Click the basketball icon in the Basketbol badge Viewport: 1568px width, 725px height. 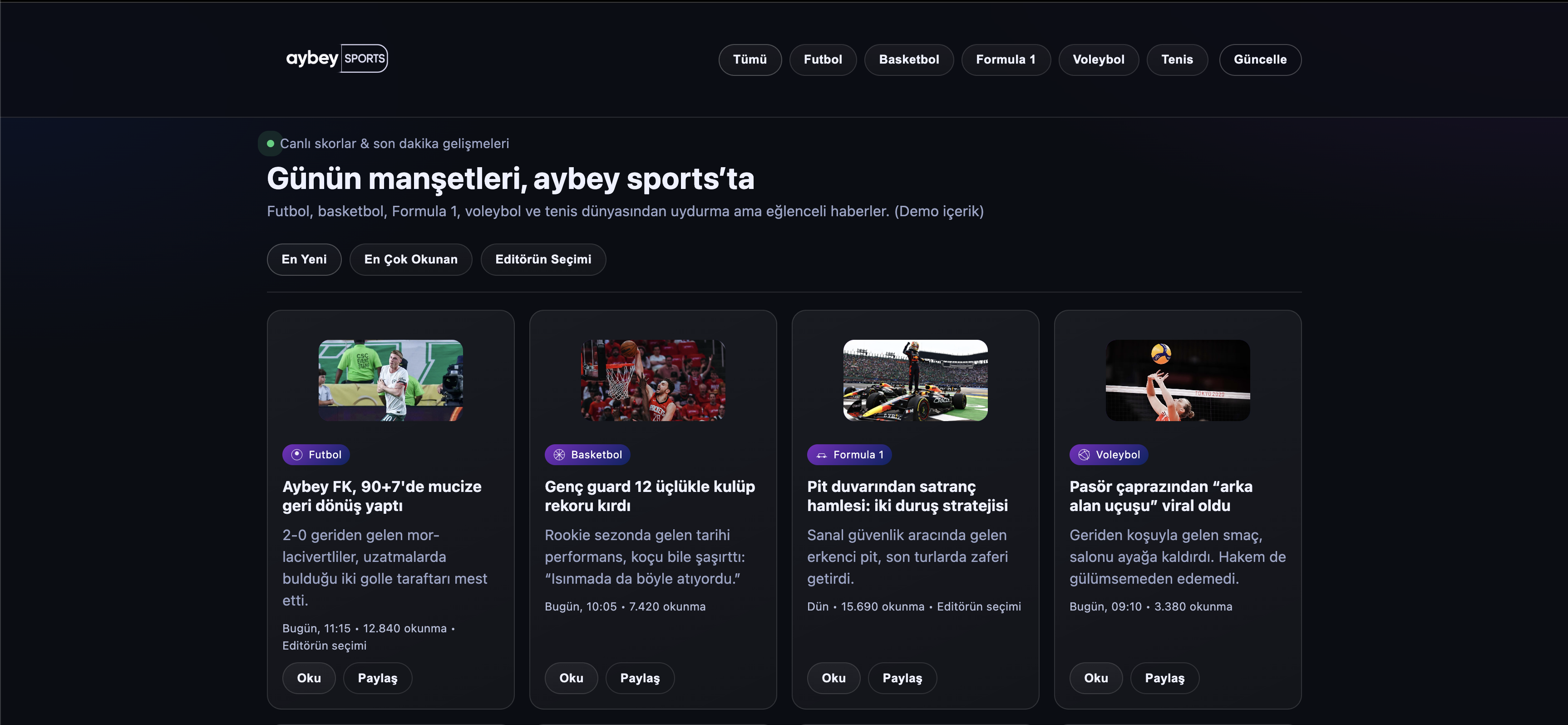[559, 454]
